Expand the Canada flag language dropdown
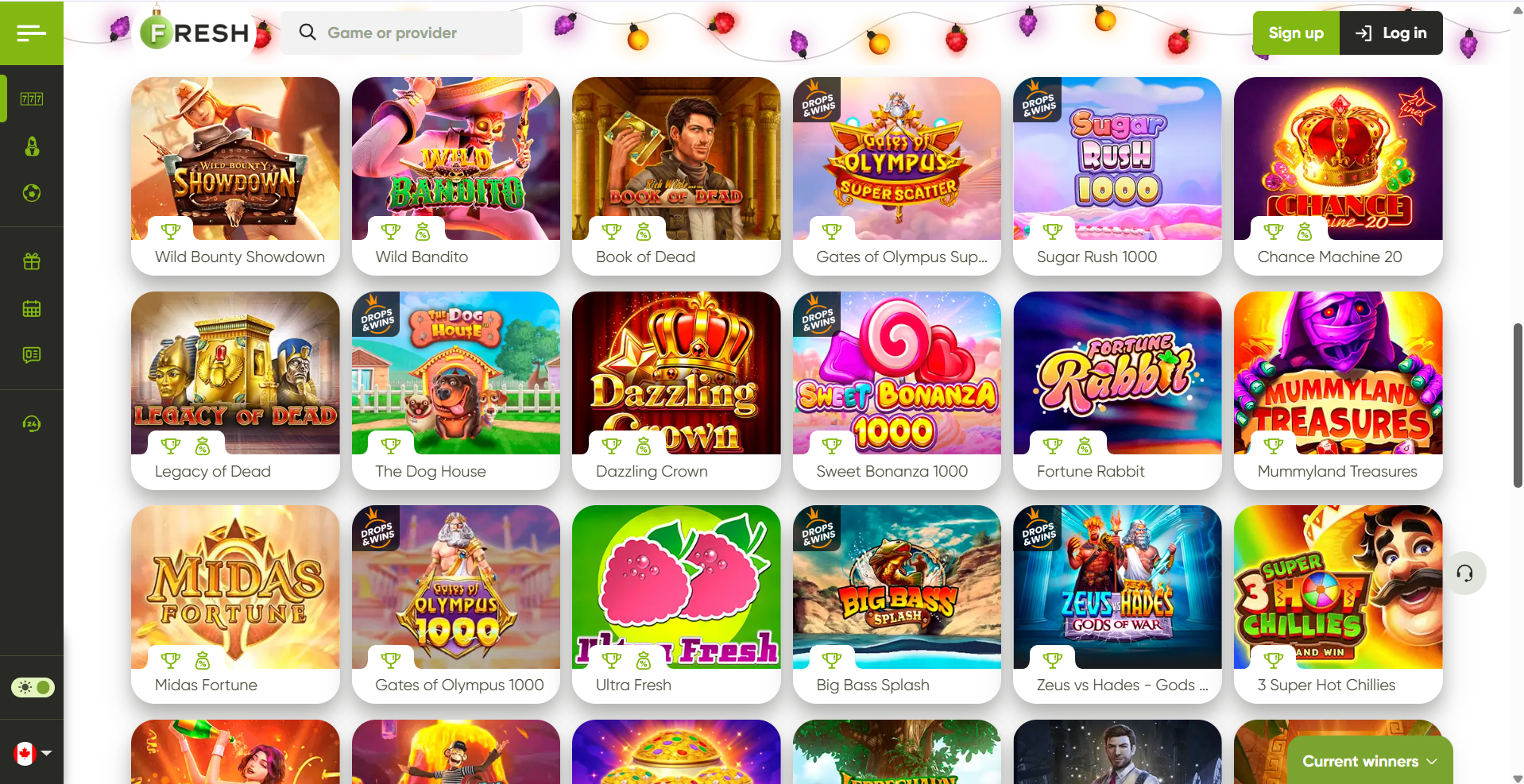 click(x=33, y=753)
